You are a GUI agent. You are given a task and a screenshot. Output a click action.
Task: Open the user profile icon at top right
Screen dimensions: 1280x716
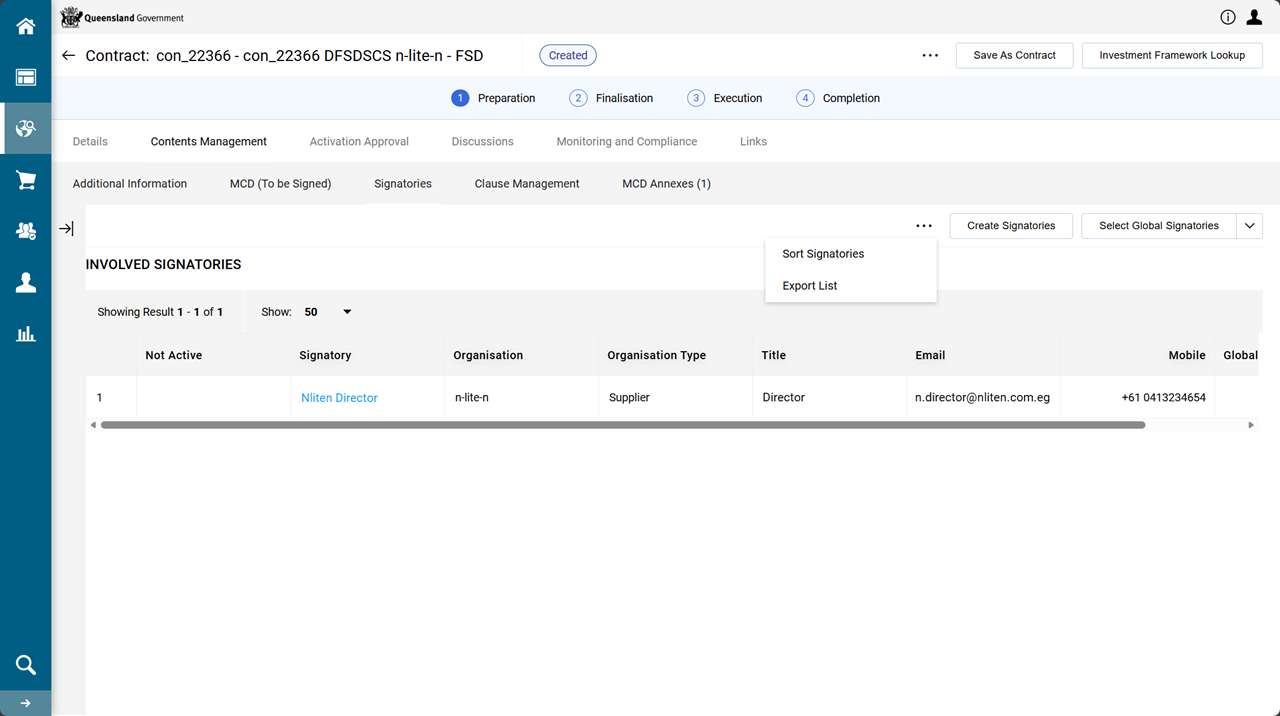pyautogui.click(x=1254, y=17)
